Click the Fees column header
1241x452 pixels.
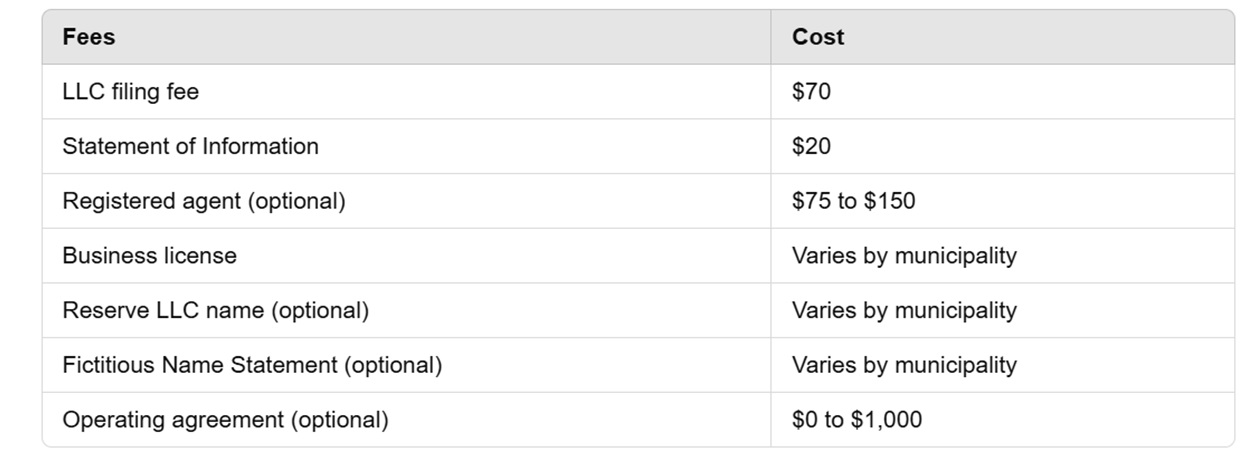point(89,38)
